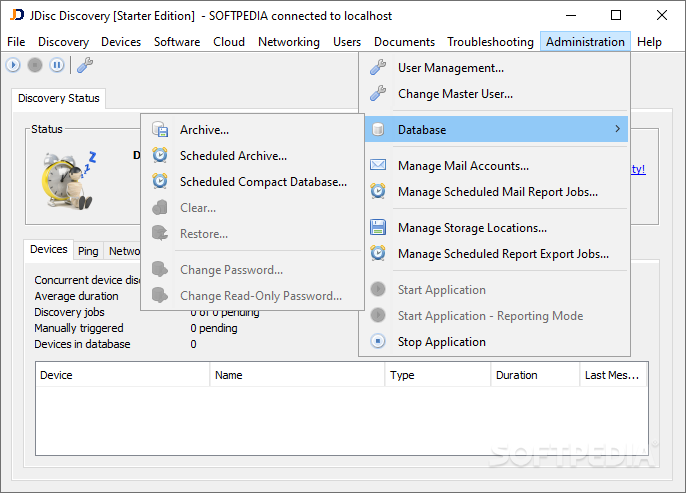Open the Documents menu
The image size is (686, 493).
404,42
